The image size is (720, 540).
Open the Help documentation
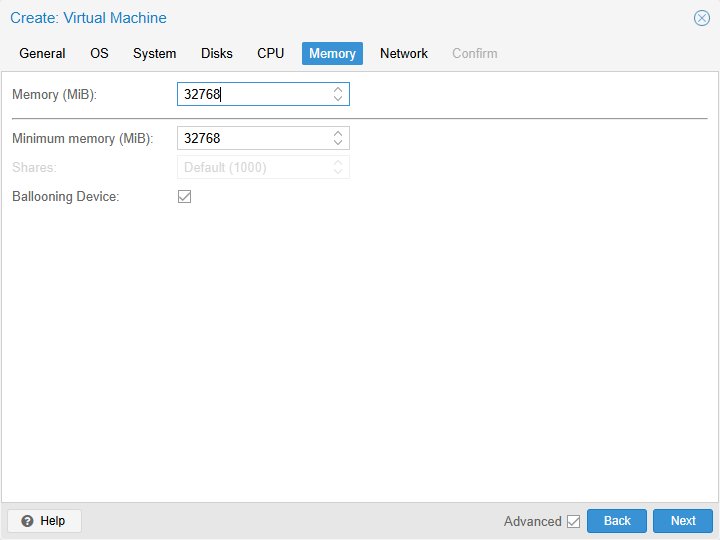click(x=44, y=521)
